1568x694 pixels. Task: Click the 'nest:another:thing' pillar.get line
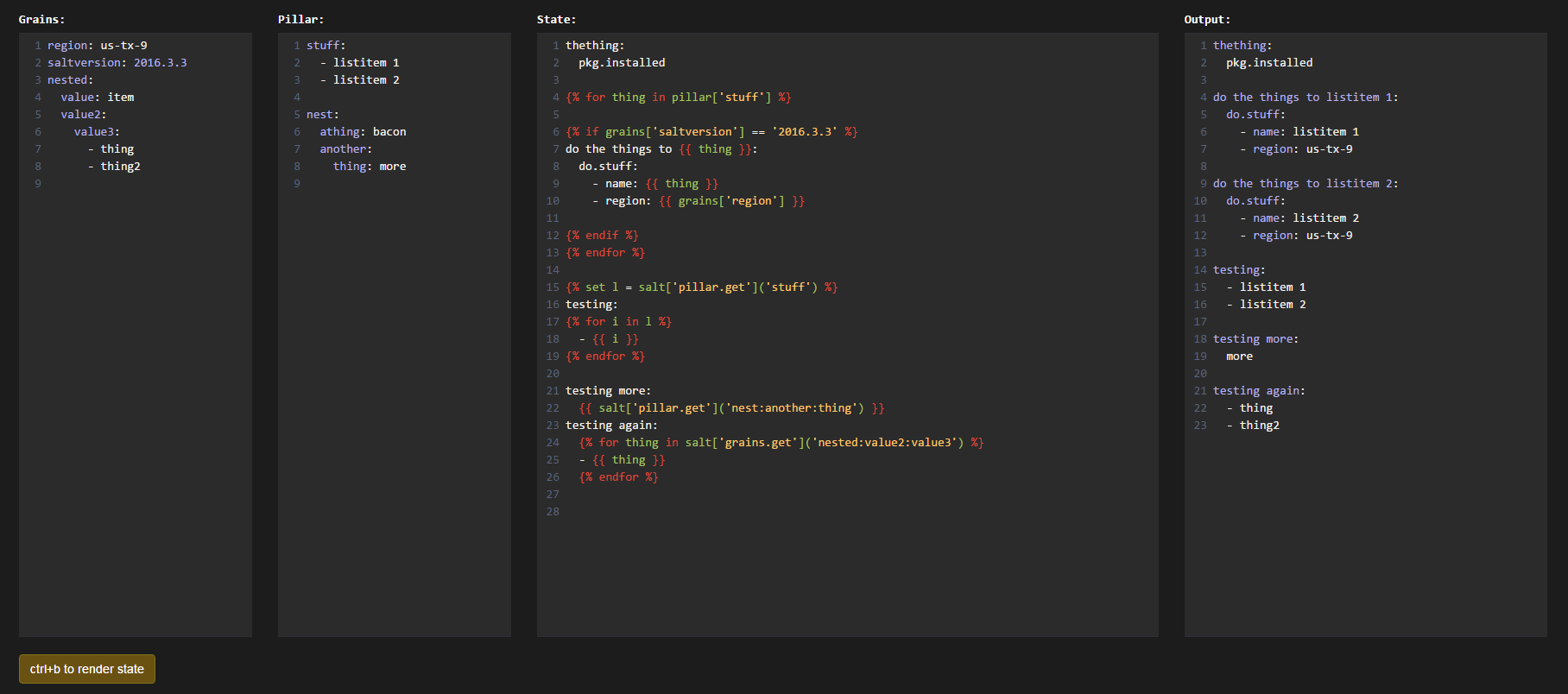(731, 408)
